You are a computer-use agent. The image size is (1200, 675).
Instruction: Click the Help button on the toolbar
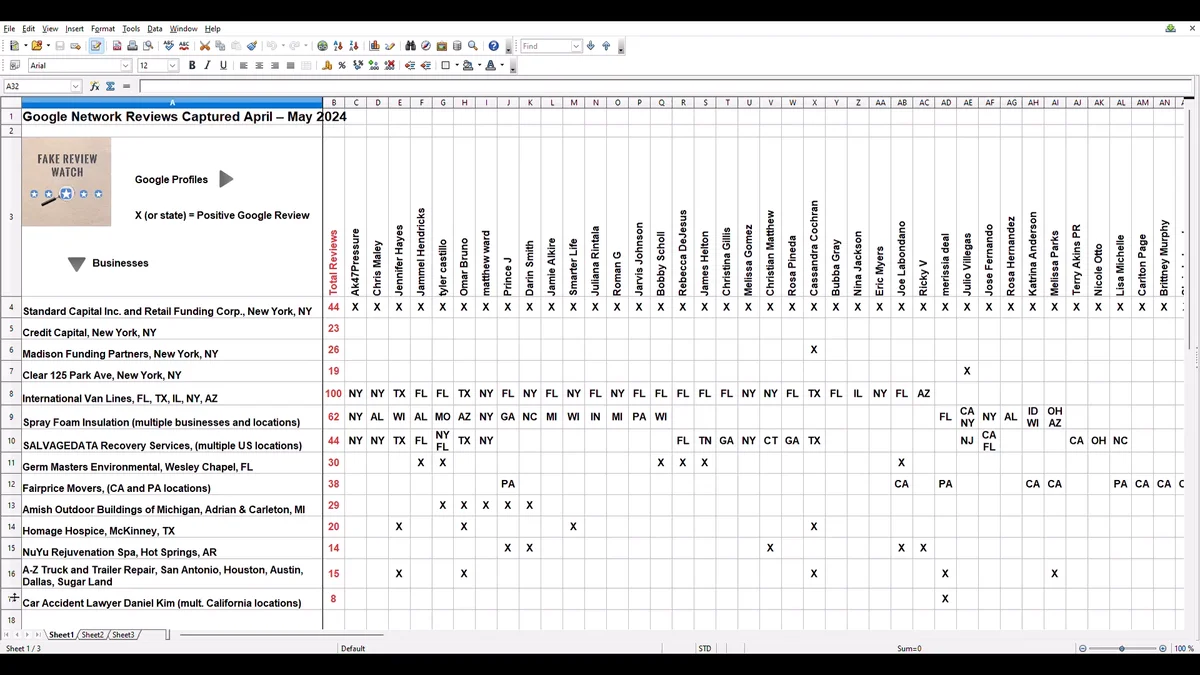492,46
